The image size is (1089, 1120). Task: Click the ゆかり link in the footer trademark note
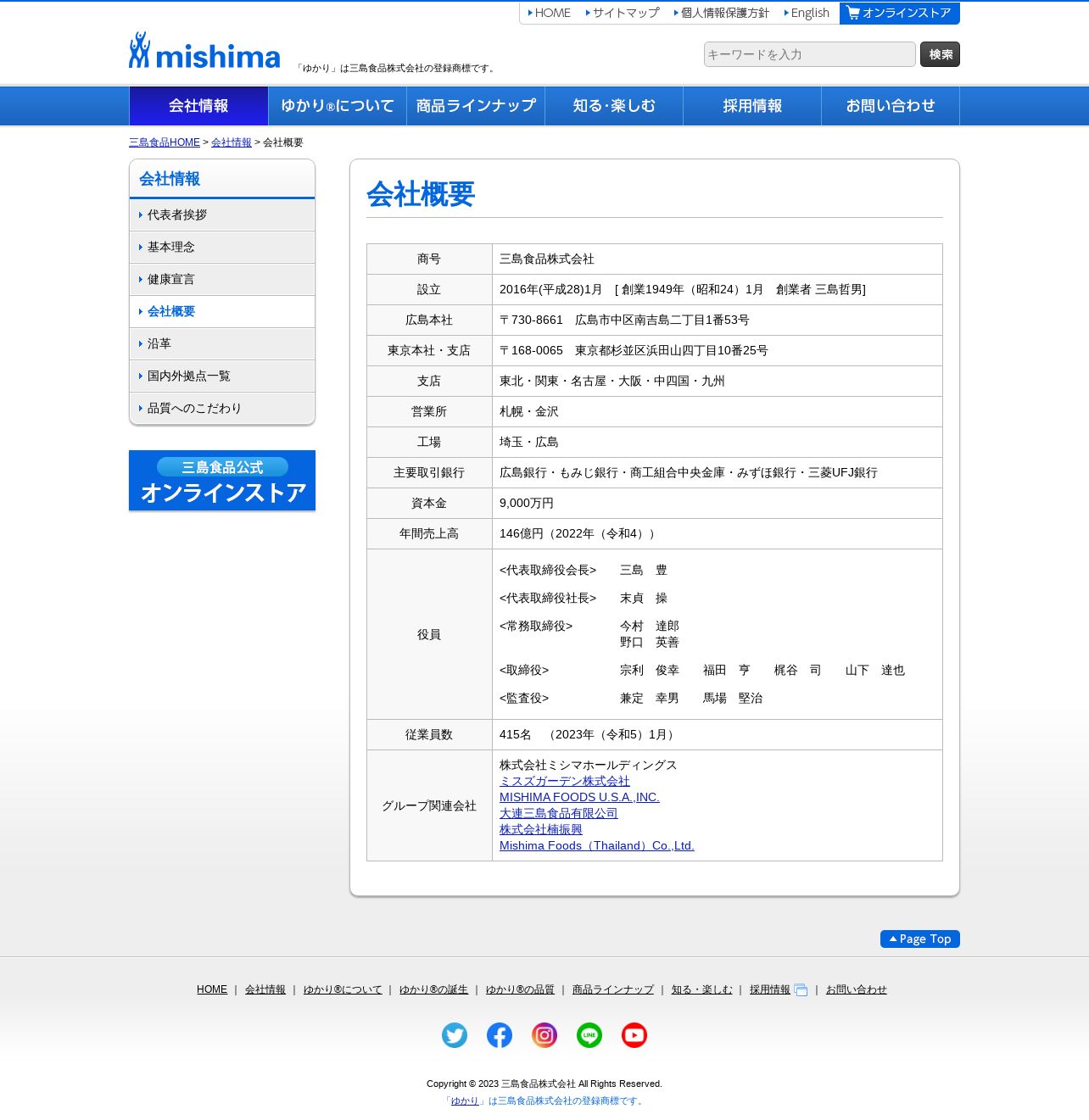pos(465,1100)
